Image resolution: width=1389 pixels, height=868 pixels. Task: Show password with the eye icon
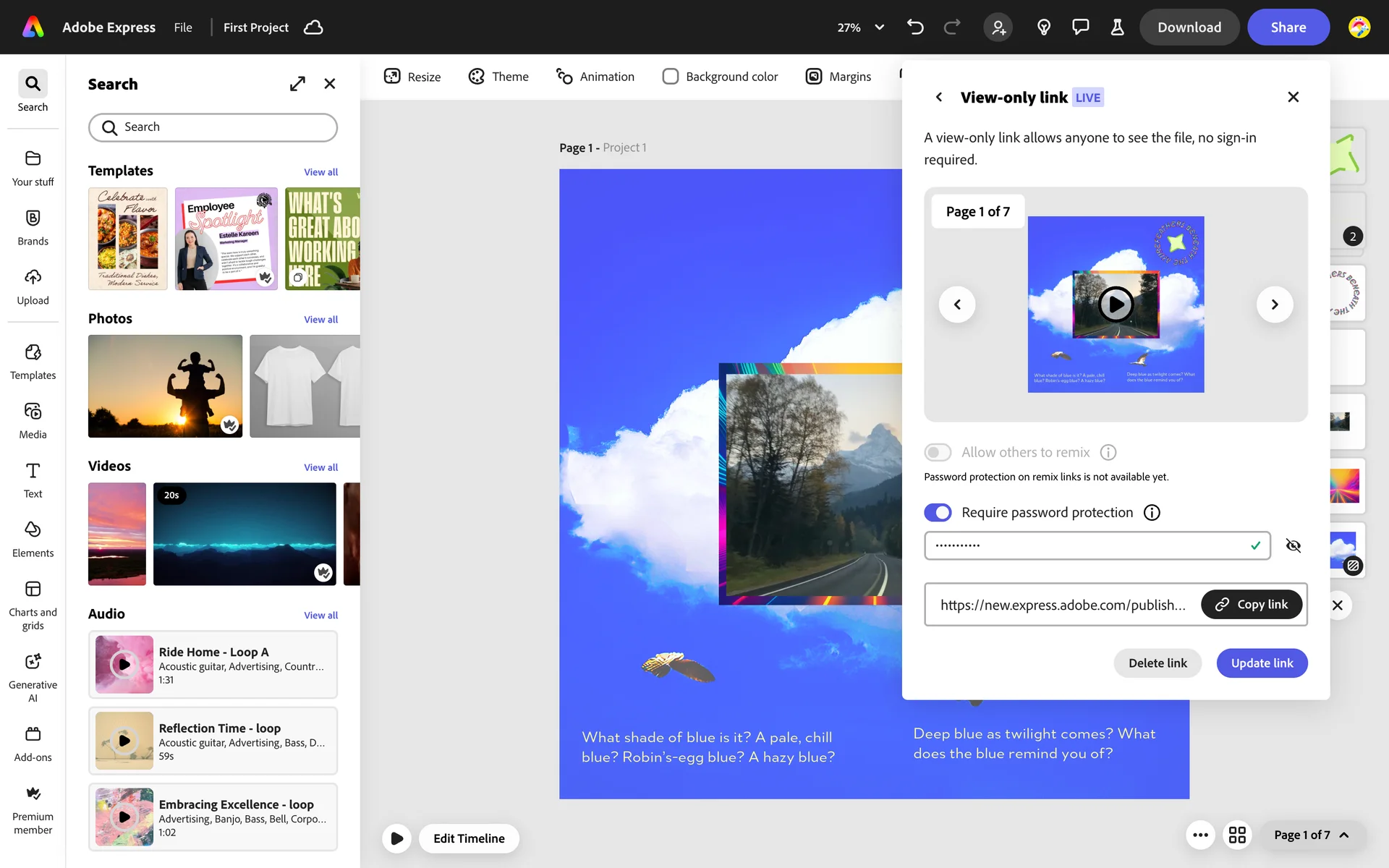pos(1293,545)
